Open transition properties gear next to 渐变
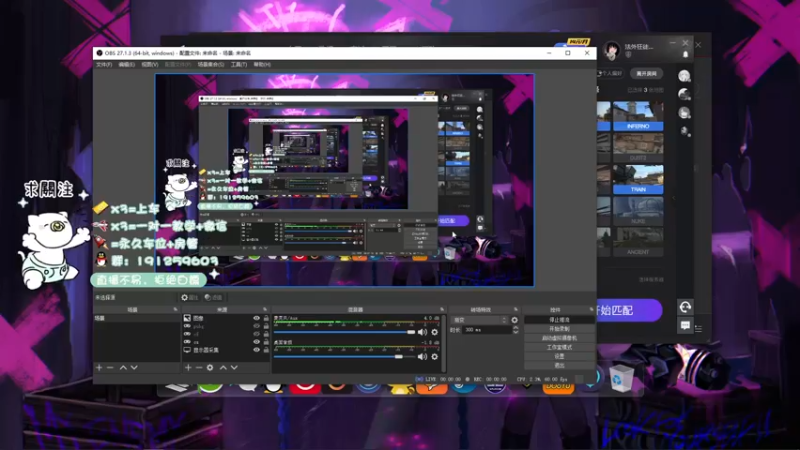Viewport: 800px width, 450px height. pos(514,320)
